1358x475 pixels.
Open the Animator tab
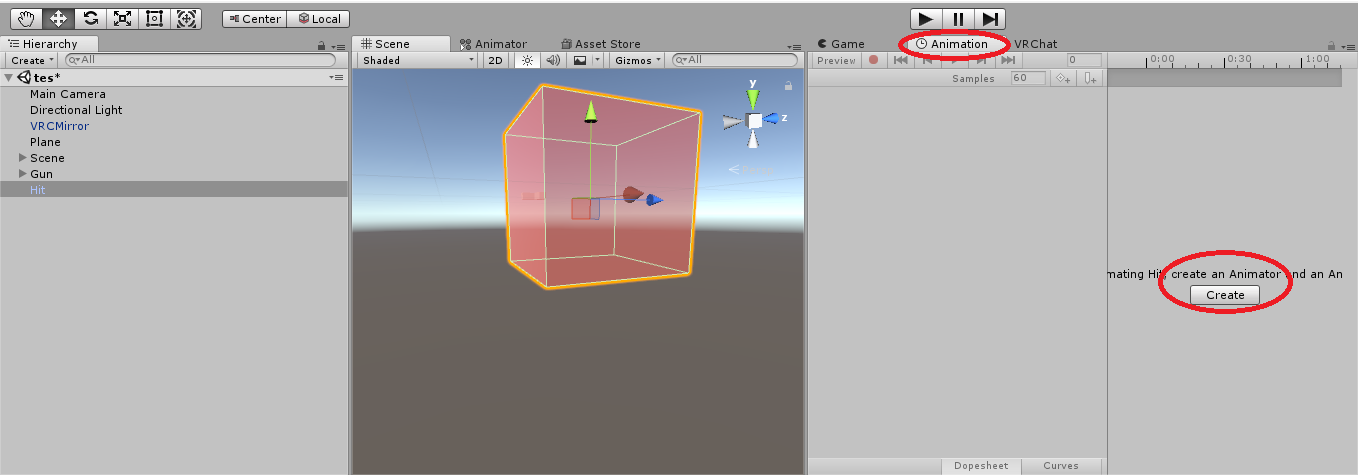click(x=494, y=44)
